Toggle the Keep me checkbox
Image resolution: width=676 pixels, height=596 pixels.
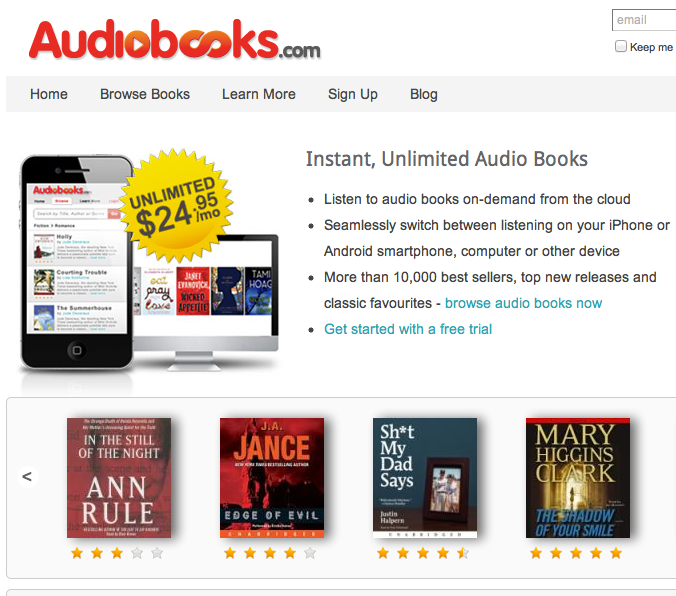pyautogui.click(x=621, y=46)
